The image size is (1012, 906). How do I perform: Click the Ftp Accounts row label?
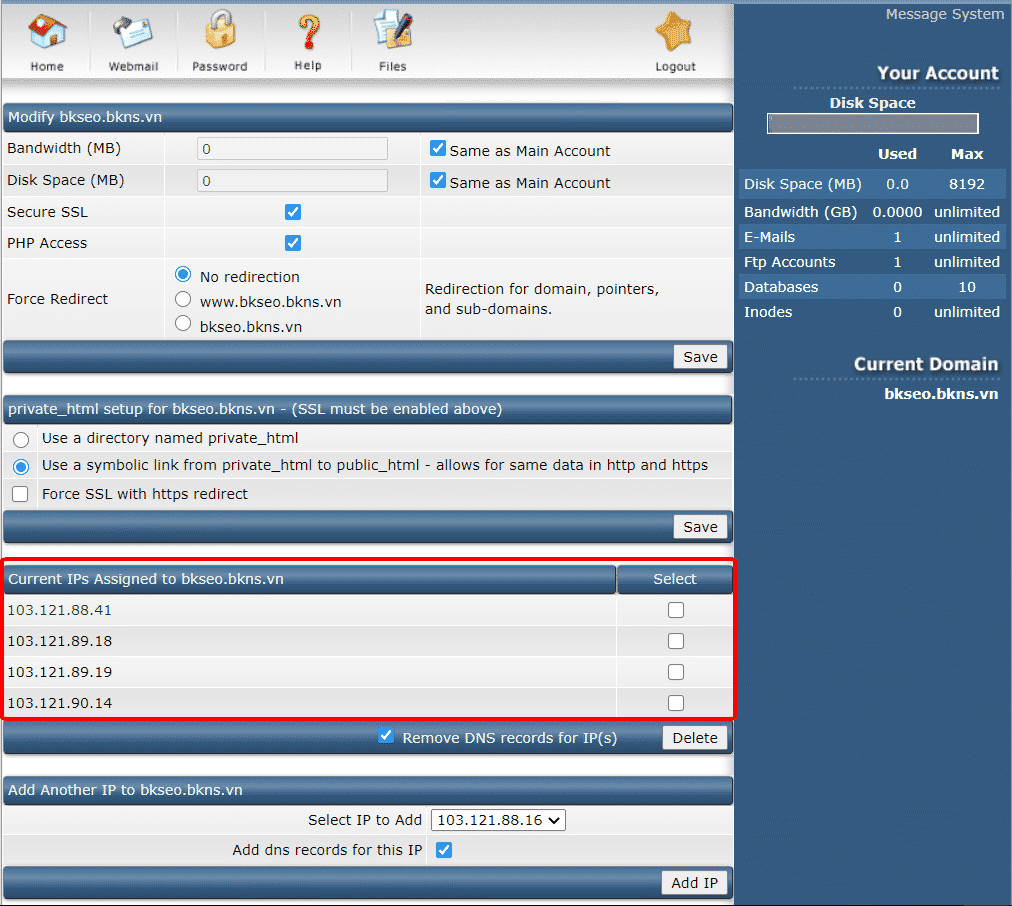click(x=789, y=262)
